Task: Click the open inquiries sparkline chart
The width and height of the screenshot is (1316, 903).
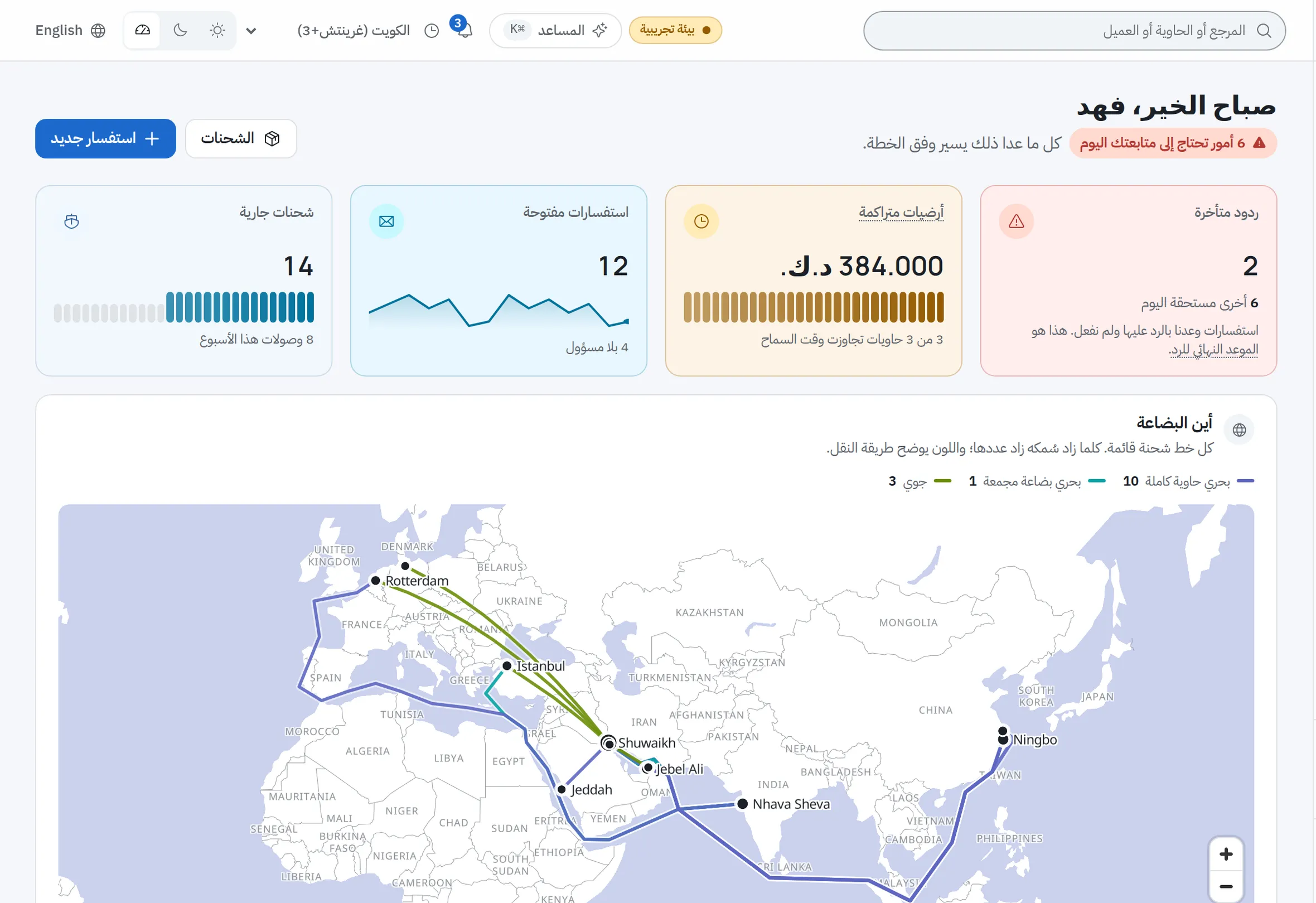Action: pyautogui.click(x=499, y=311)
